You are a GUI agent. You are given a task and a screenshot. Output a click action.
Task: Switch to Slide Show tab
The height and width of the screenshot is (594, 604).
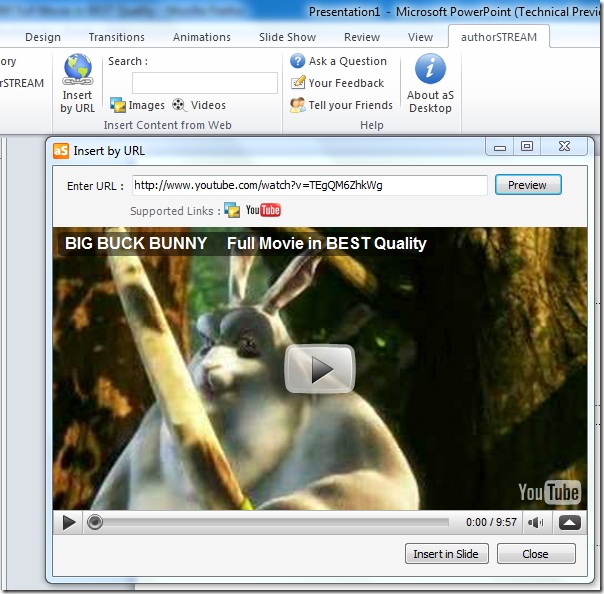point(287,37)
